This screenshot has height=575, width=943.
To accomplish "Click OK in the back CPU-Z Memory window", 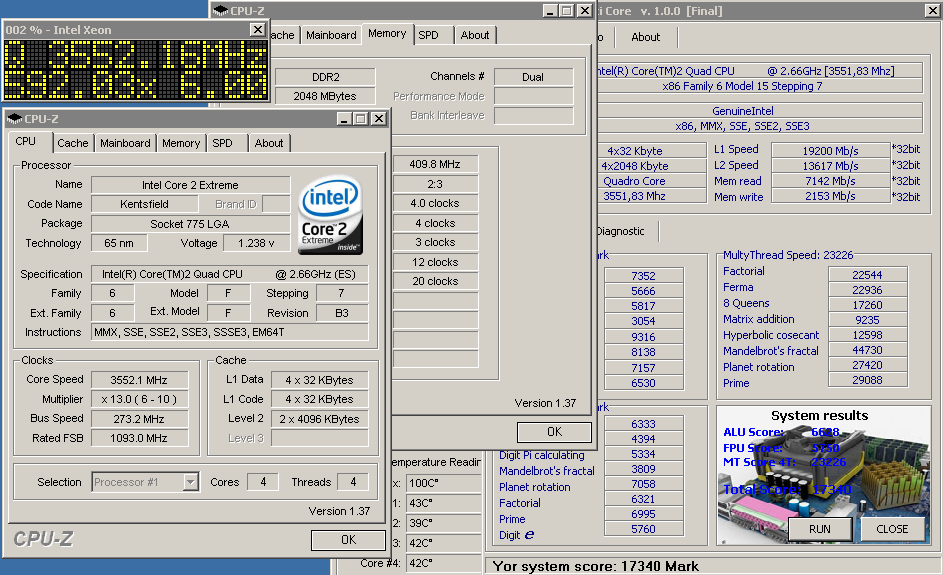I will (x=554, y=432).
